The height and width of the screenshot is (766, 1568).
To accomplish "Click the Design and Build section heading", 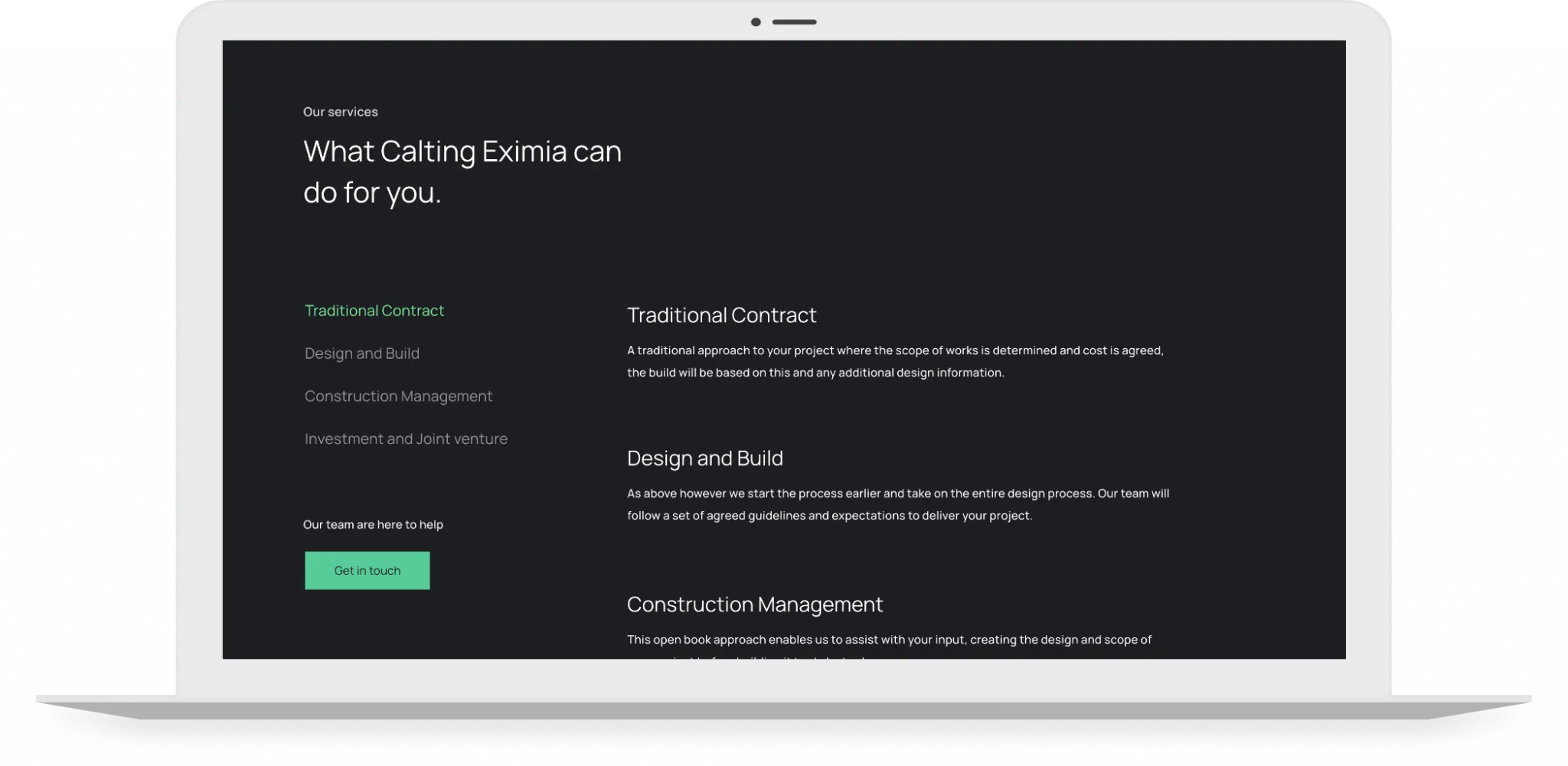I will click(x=704, y=458).
